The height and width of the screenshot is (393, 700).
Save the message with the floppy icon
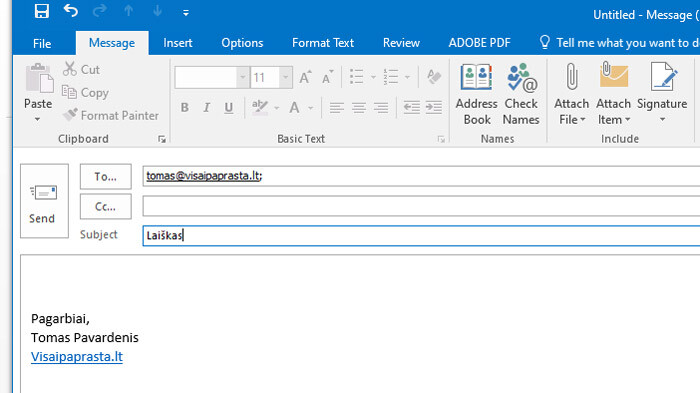tap(42, 11)
